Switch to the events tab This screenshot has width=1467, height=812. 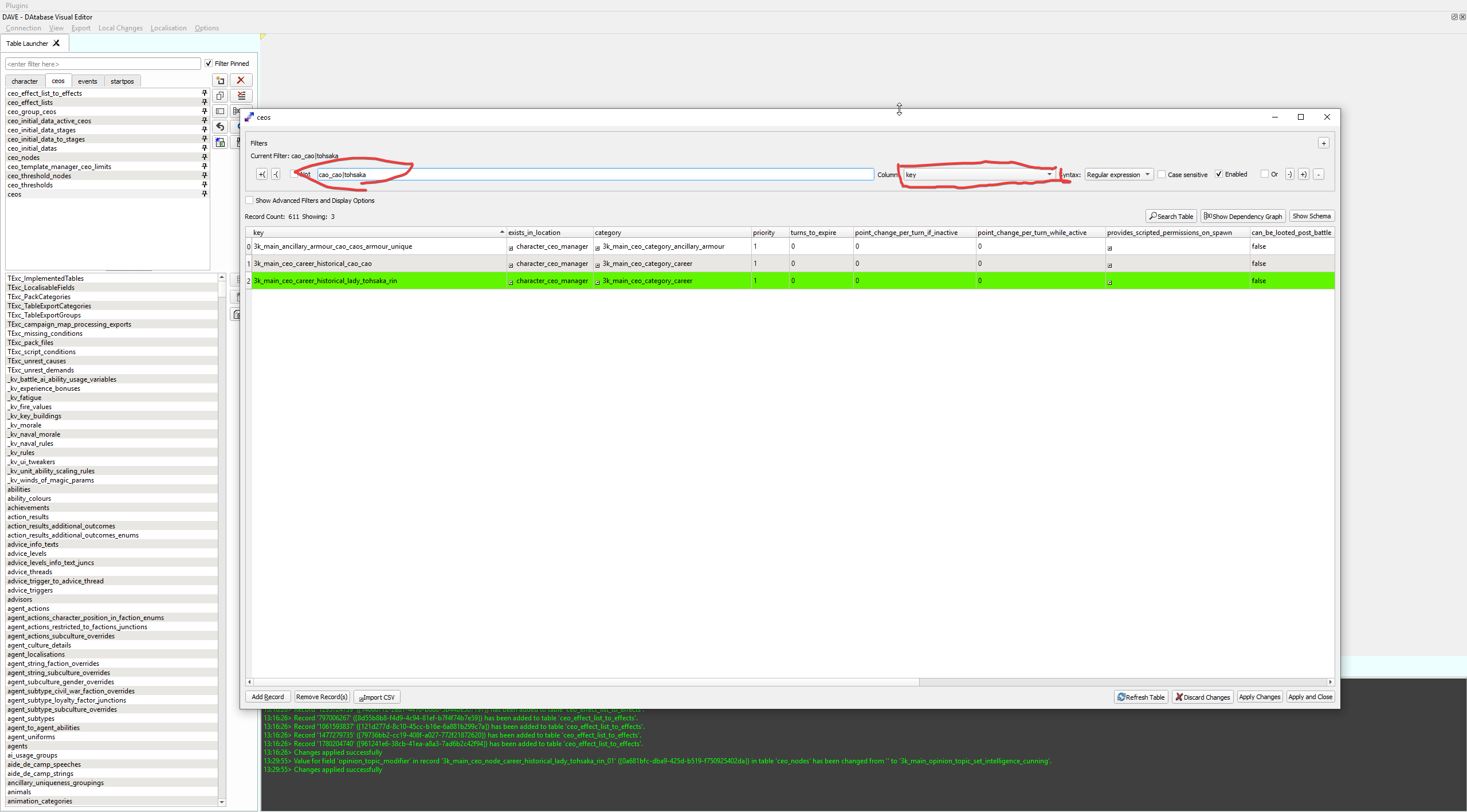click(88, 81)
